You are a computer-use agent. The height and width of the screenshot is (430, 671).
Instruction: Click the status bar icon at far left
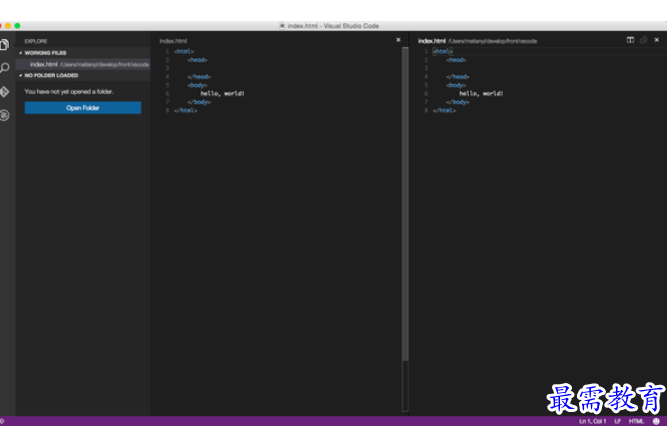(x=2, y=421)
